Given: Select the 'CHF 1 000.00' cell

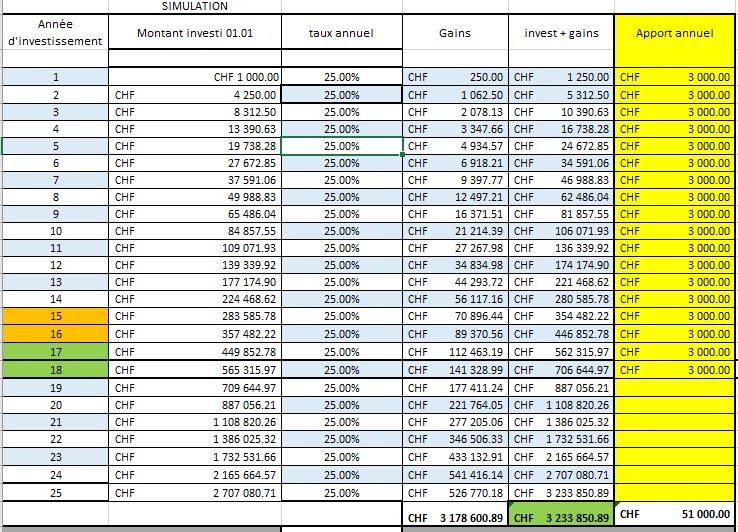Looking at the screenshot, I should point(195,77).
